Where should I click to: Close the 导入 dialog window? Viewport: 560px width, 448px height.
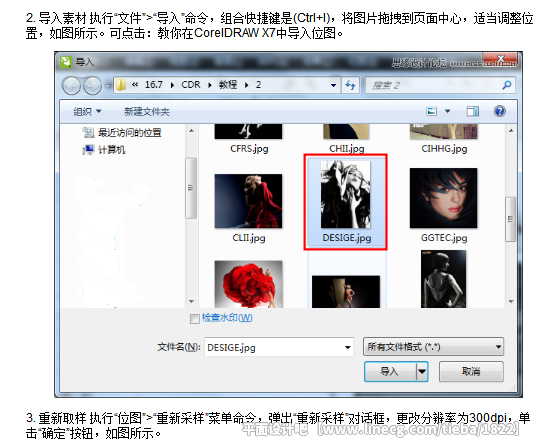tap(500, 59)
